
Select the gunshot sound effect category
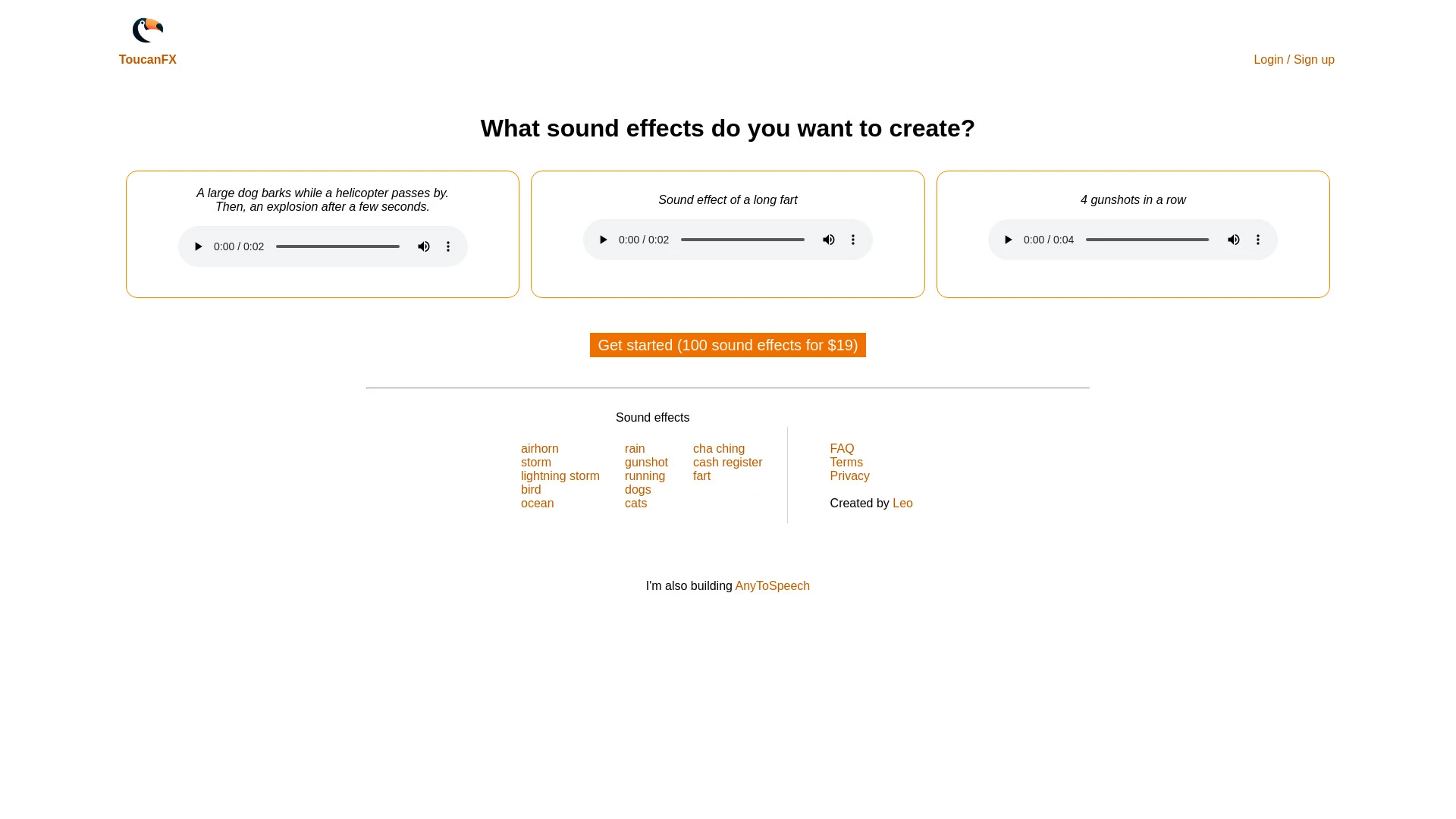point(645,462)
